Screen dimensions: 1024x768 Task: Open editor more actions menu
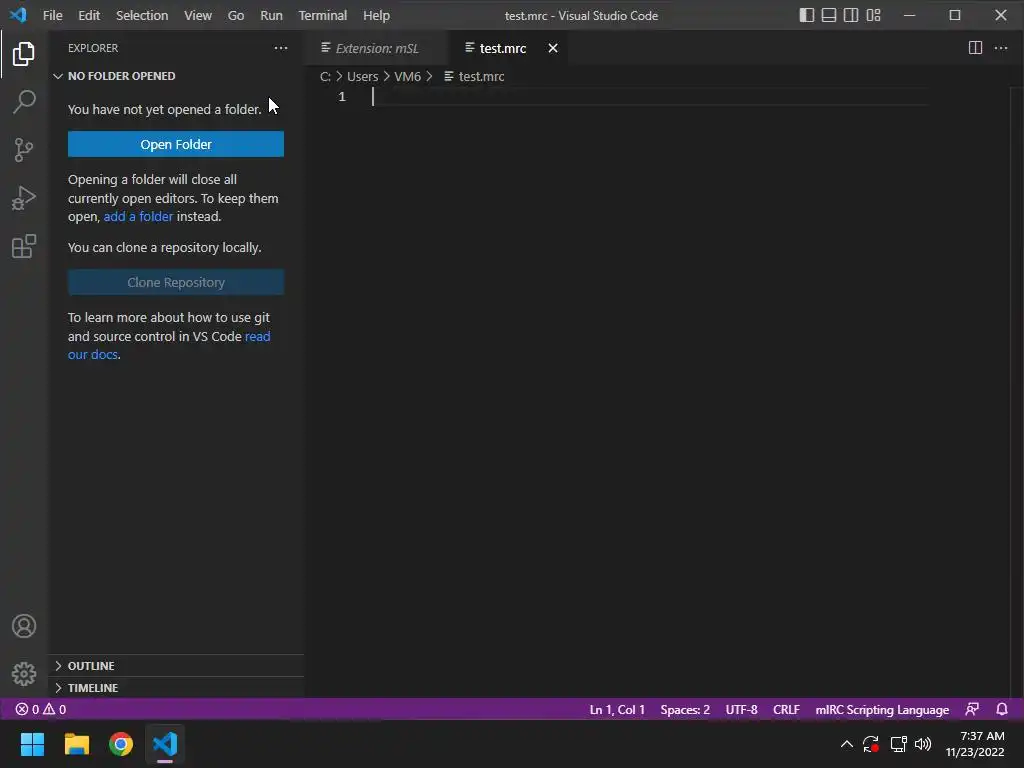pyautogui.click(x=1000, y=48)
